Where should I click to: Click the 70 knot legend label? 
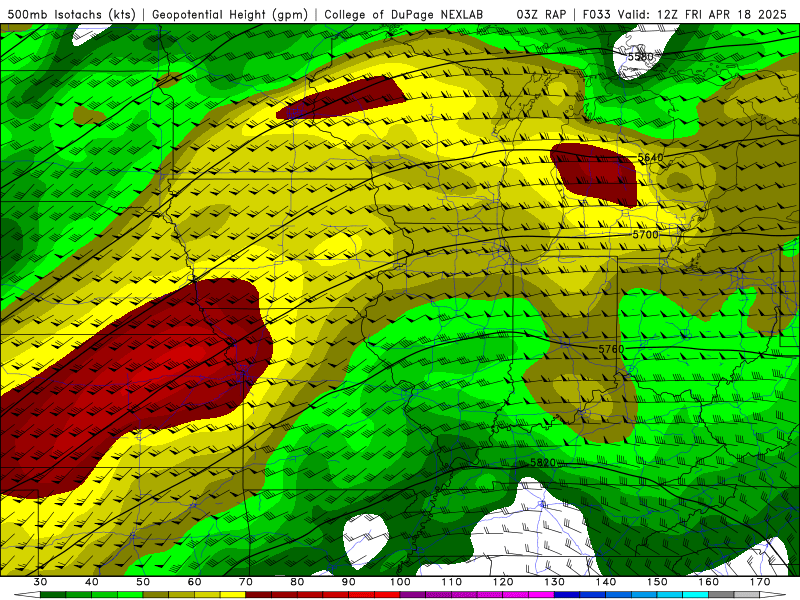[x=246, y=582]
